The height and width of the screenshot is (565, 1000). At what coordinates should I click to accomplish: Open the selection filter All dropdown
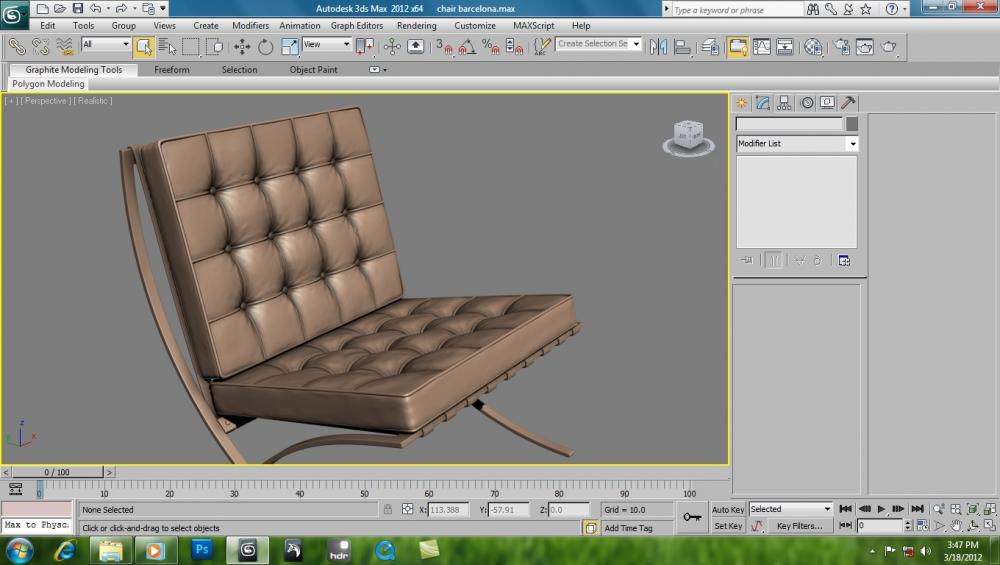(x=106, y=44)
